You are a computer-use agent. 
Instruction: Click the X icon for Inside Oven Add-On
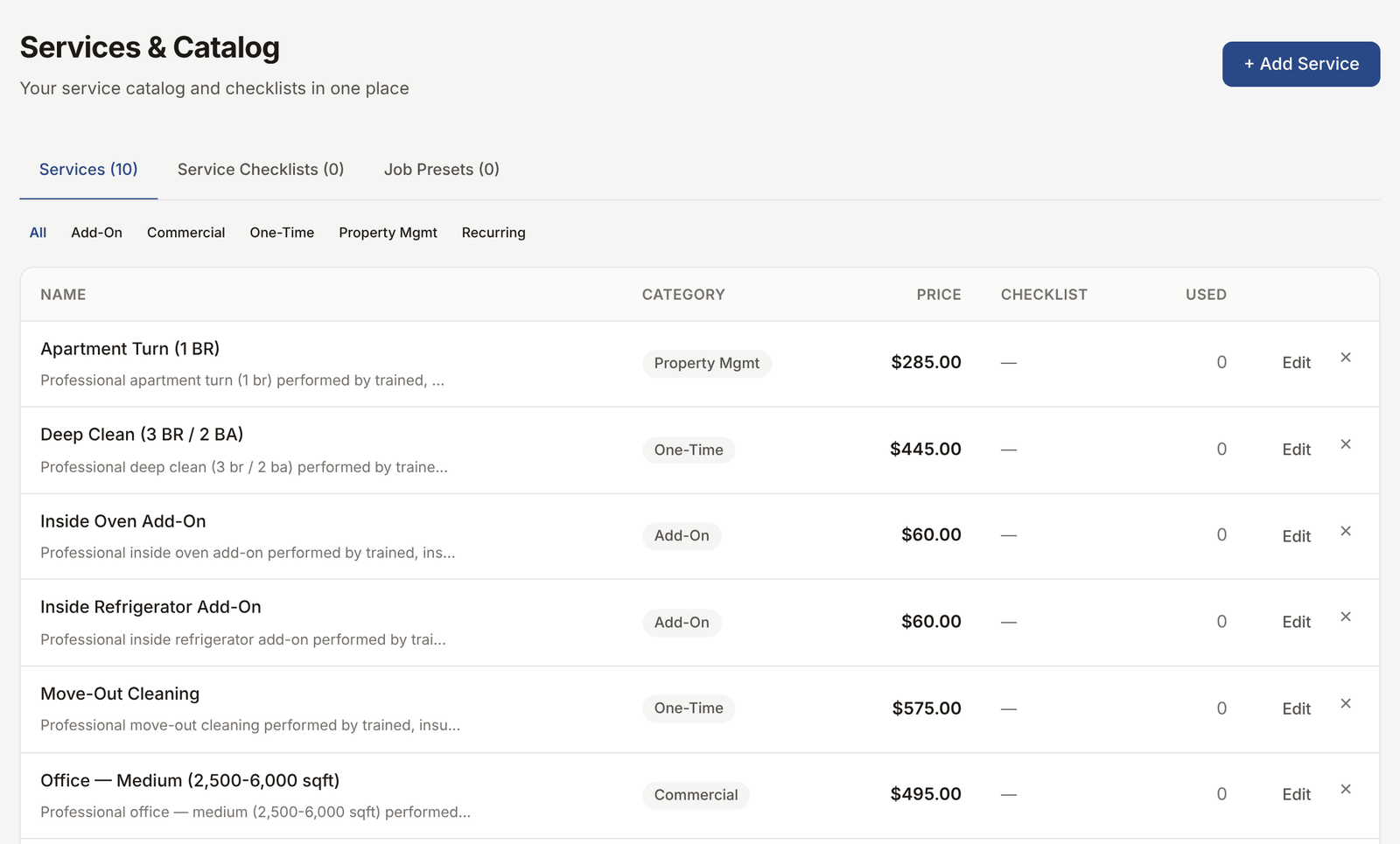(1346, 531)
